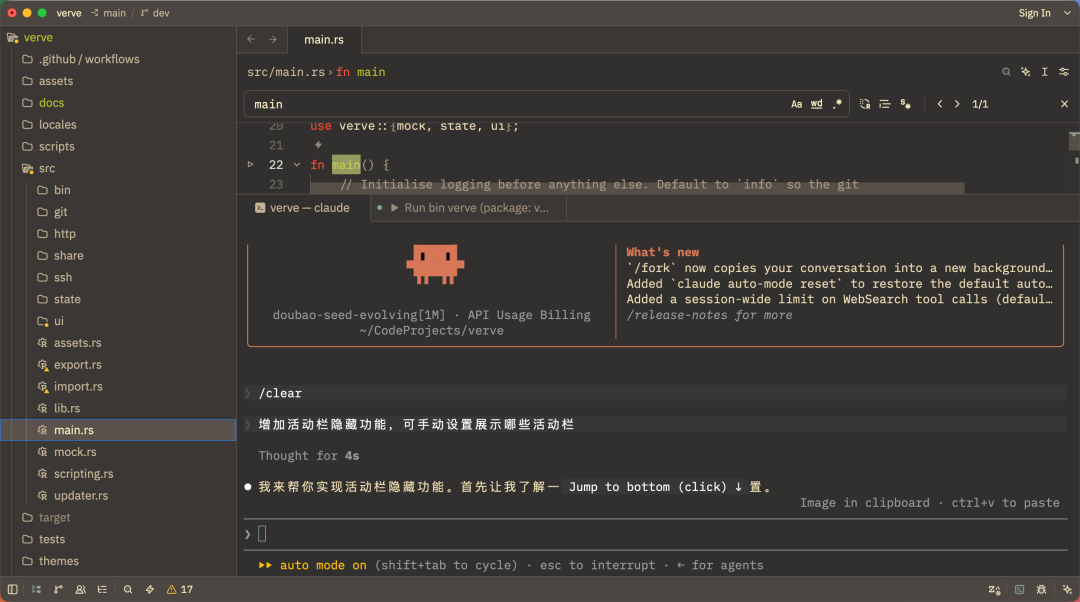
Task: Select the verve — claude terminal tab
Action: coord(302,207)
